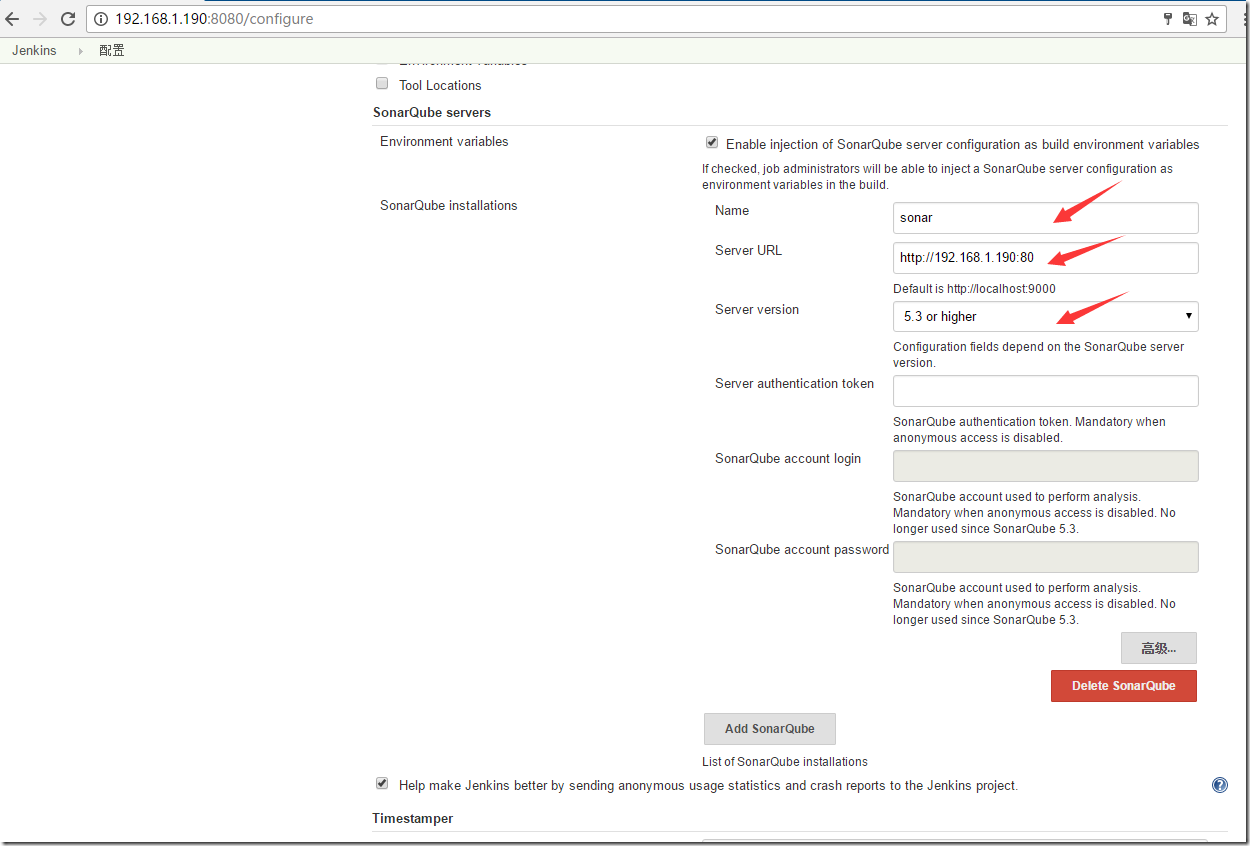
Task: Click the 'Server version' label
Action: coord(757,309)
